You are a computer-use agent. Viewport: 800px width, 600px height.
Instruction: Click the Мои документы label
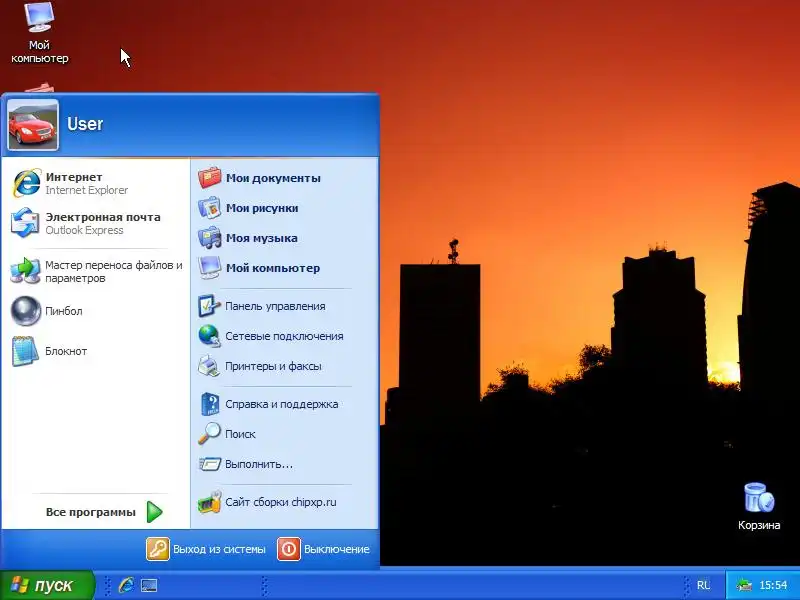(x=273, y=178)
